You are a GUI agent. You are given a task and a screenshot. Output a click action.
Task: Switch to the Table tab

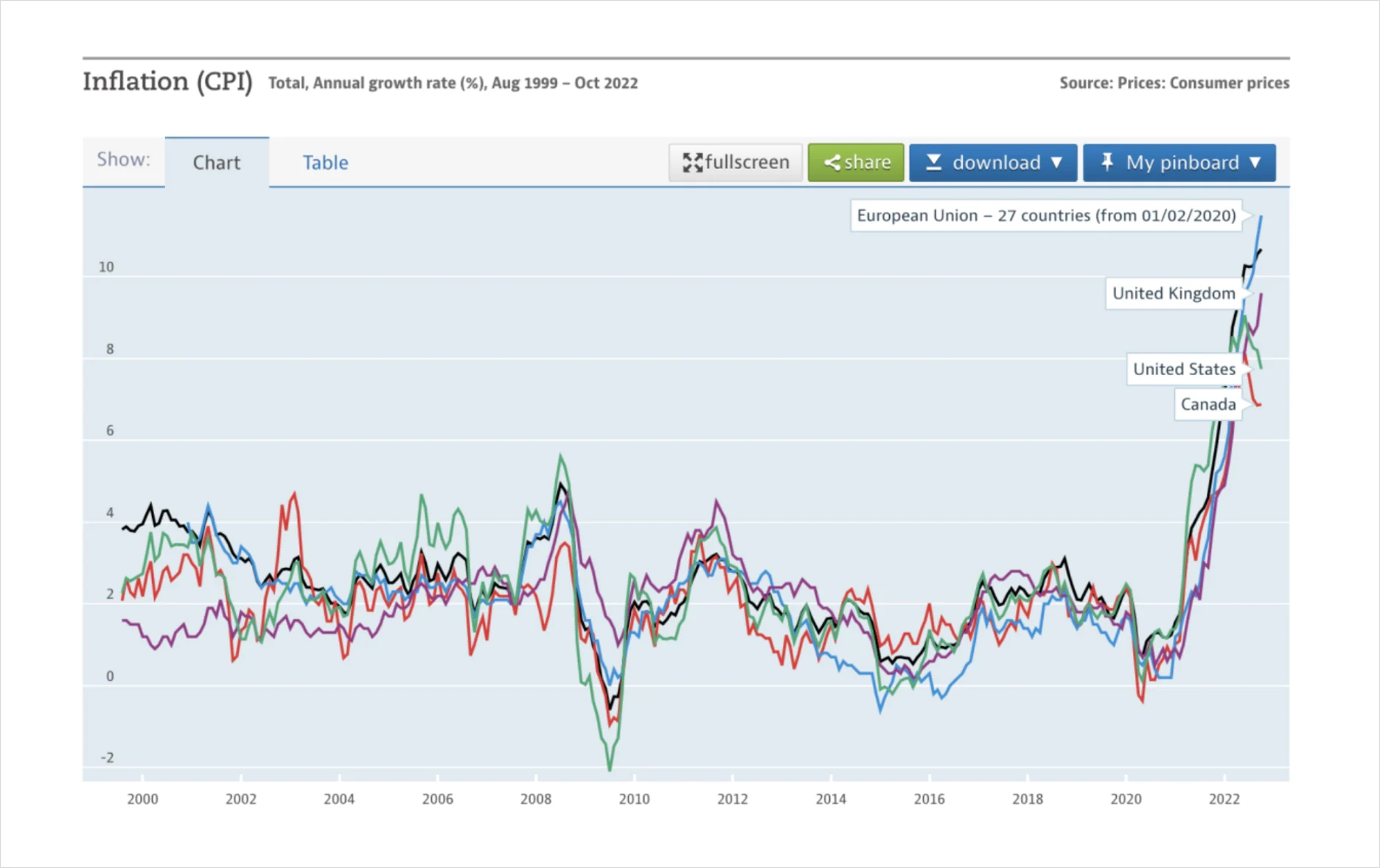325,162
